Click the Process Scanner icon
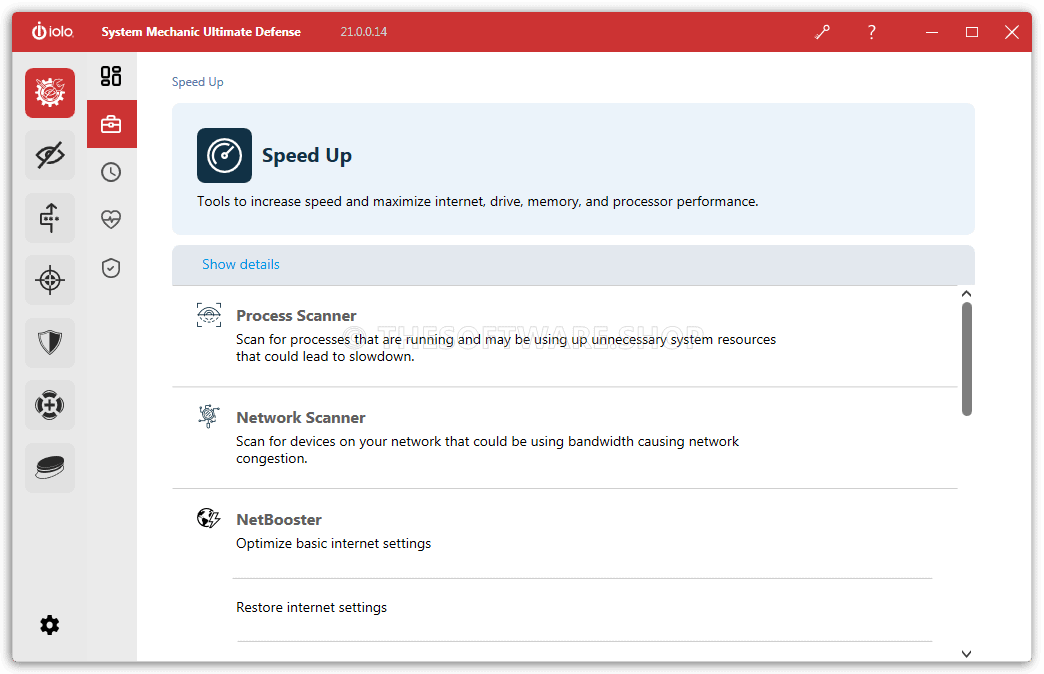1044x674 pixels. 209,315
